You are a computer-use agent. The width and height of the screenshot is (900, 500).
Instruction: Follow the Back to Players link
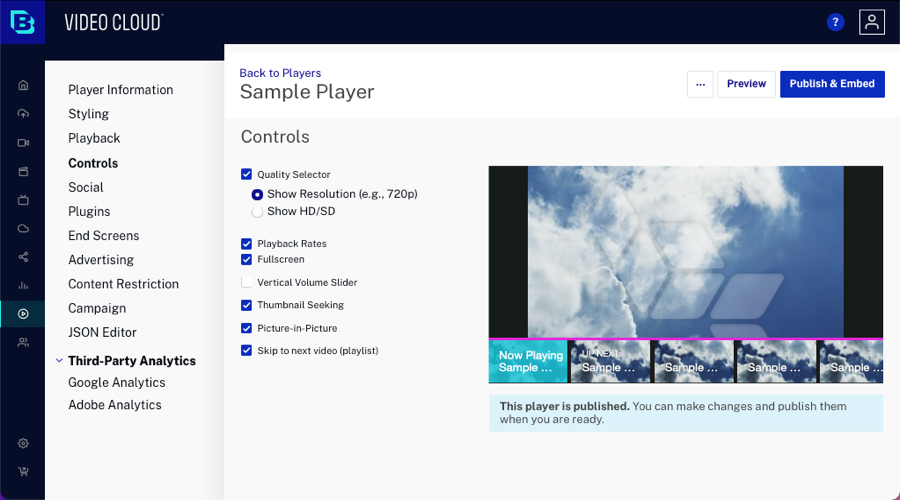tap(280, 73)
